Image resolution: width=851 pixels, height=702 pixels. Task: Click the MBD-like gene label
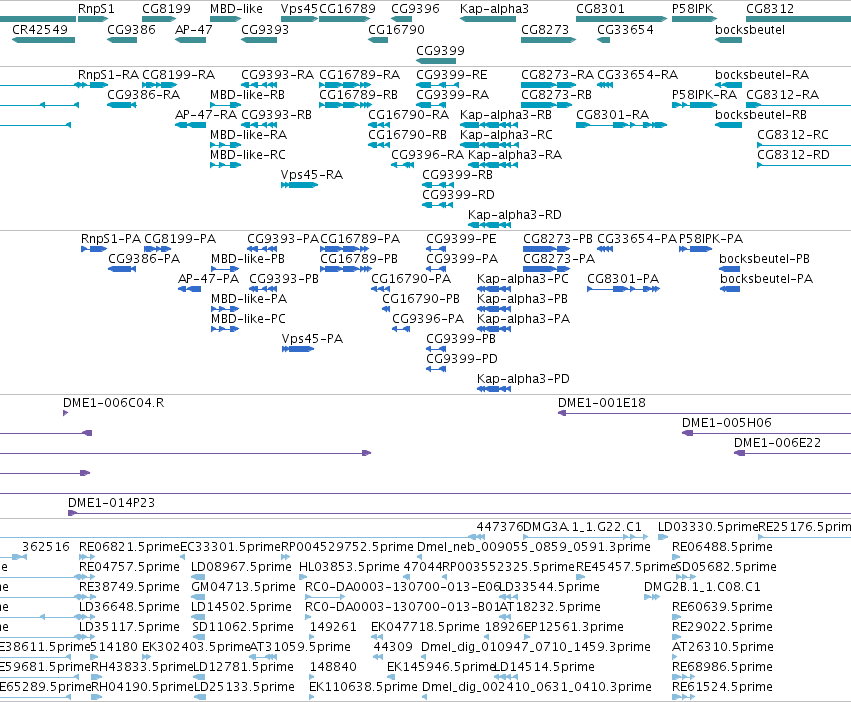236,9
